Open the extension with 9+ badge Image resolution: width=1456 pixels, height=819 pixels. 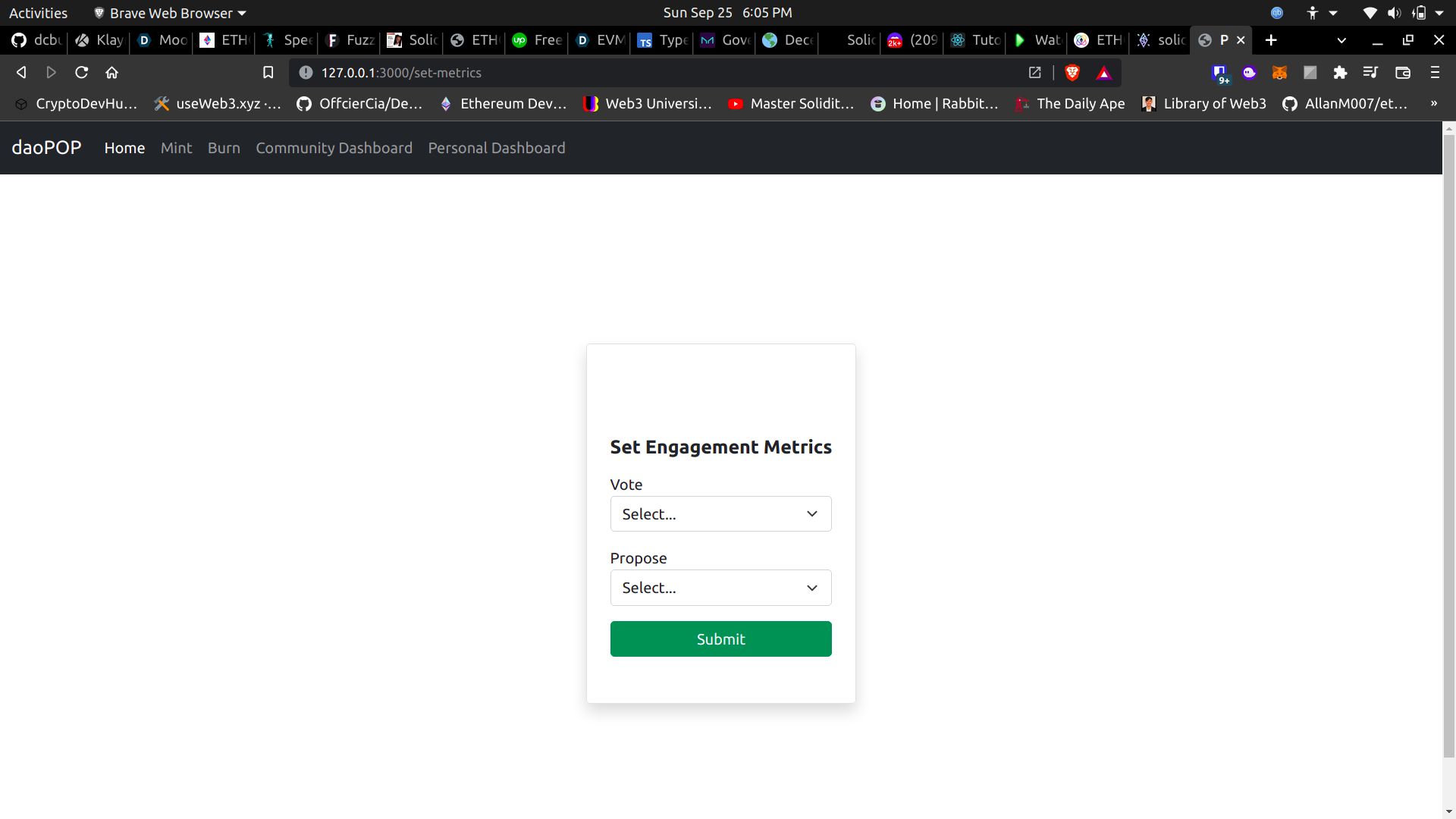click(1219, 74)
